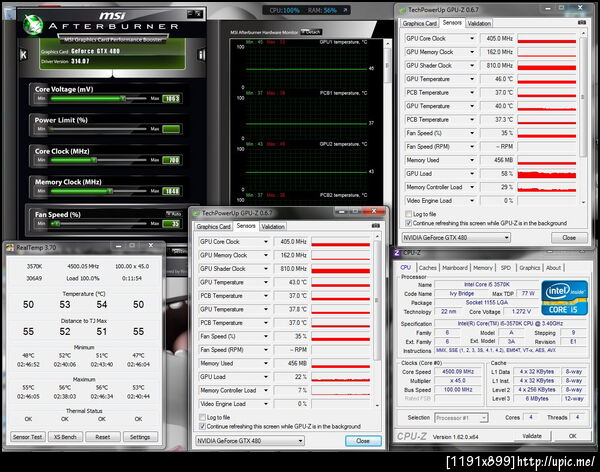Click camera screenshot icon in inactive GPU-Z window
Image resolution: width=600 pixels, height=472 pixels.
(x=582, y=23)
